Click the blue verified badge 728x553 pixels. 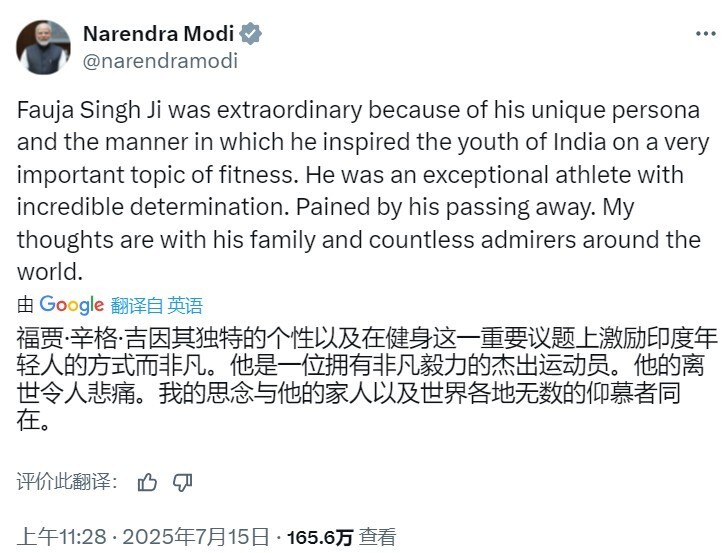[251, 34]
